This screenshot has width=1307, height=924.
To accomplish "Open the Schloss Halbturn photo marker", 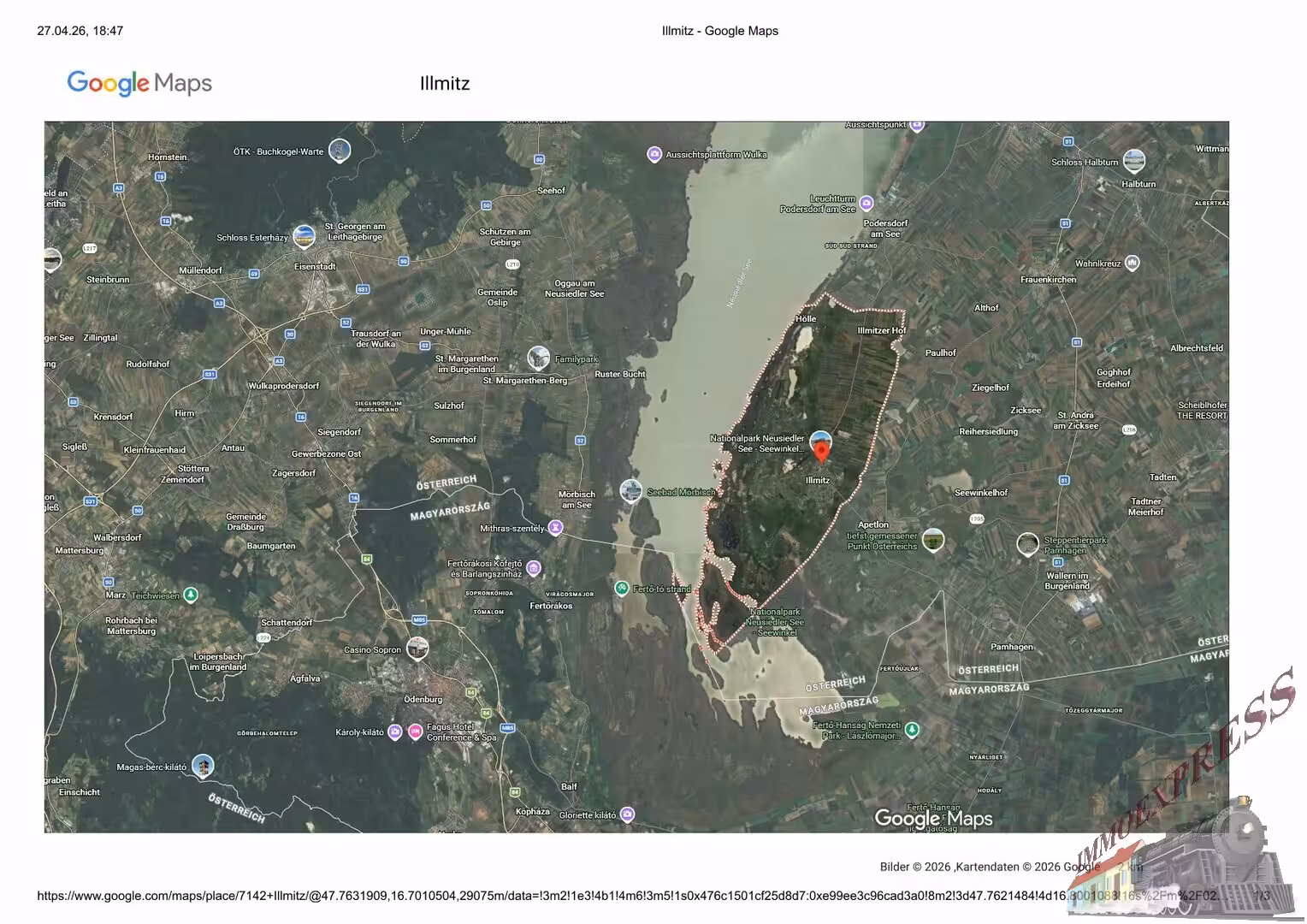I will 1134,160.
